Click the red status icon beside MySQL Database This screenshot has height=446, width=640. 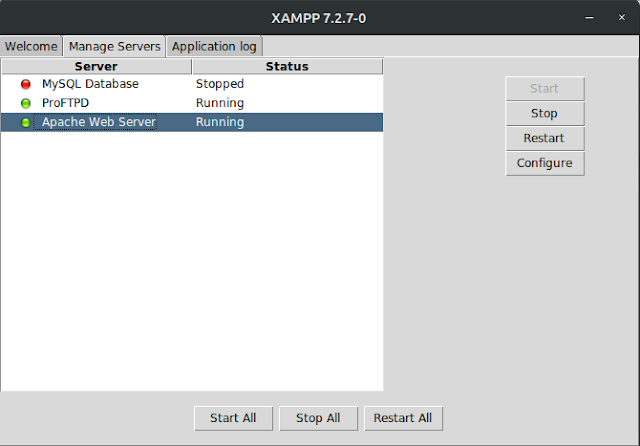pos(26,84)
